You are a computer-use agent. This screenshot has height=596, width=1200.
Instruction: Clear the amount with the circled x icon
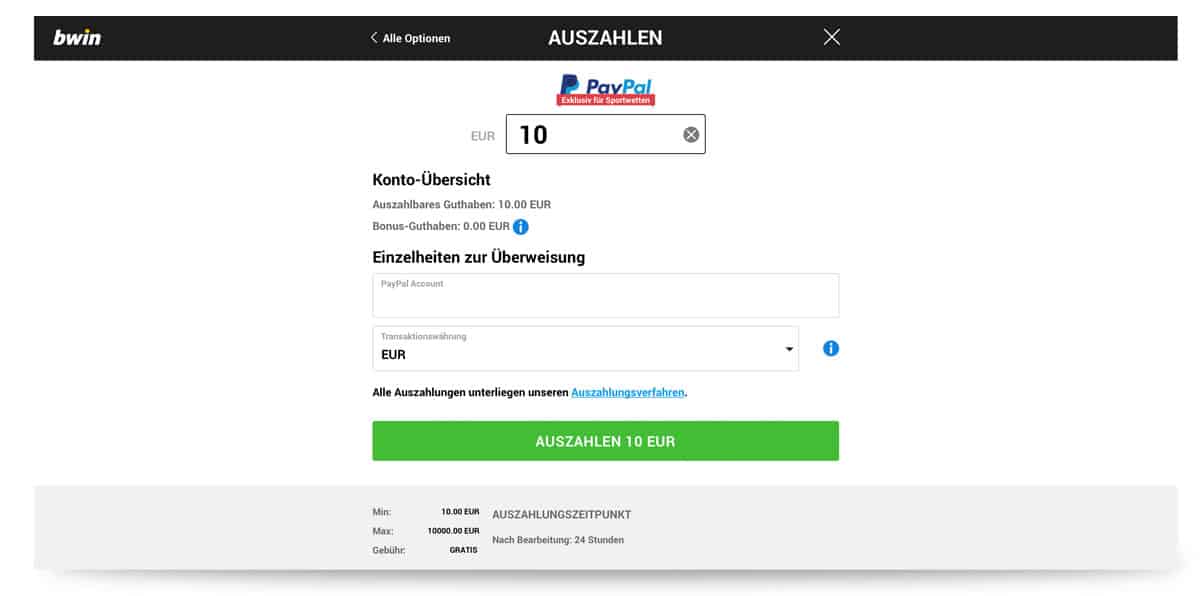(x=691, y=134)
